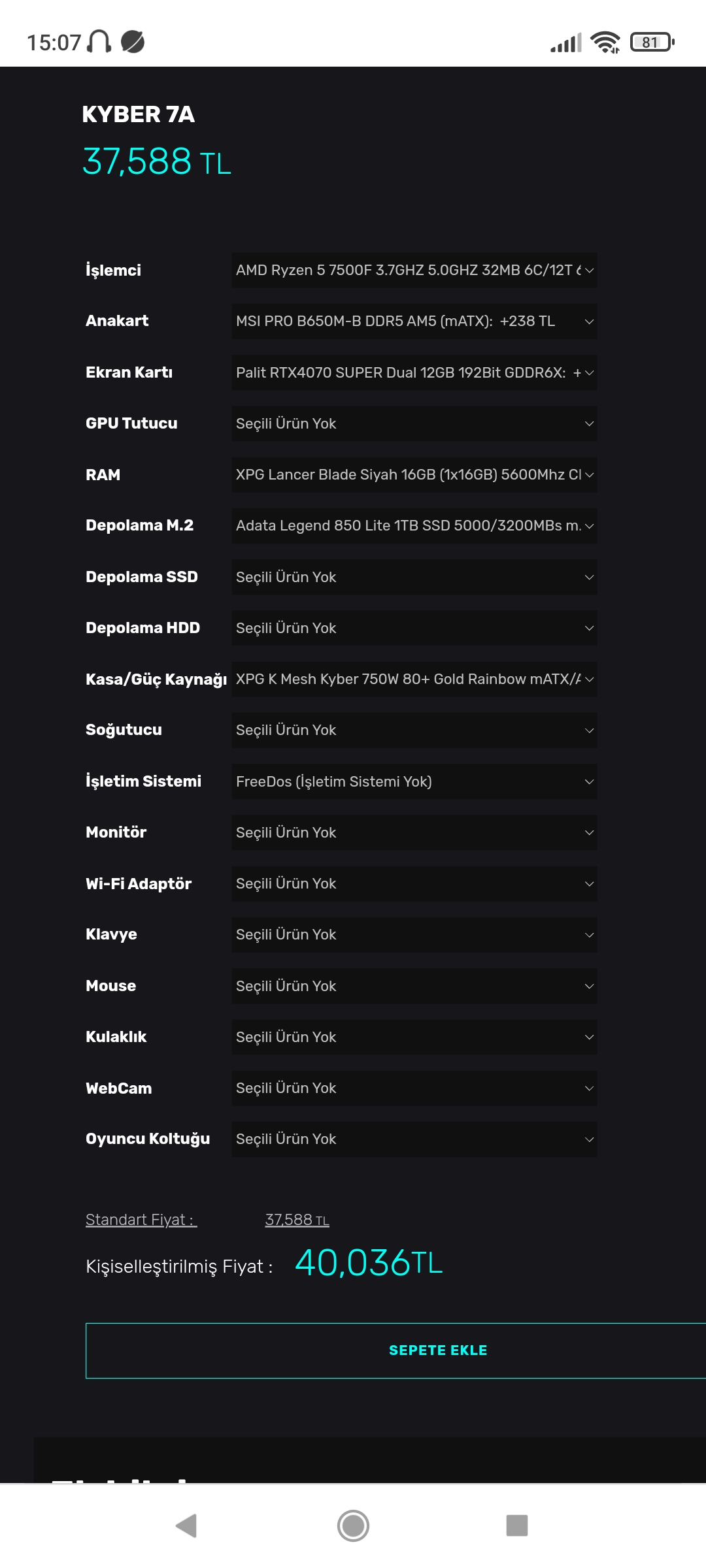706x1568 pixels.
Task: Open the Kasa/Güç Kaynağı XPG K Mesh dropdown
Action: 414,679
